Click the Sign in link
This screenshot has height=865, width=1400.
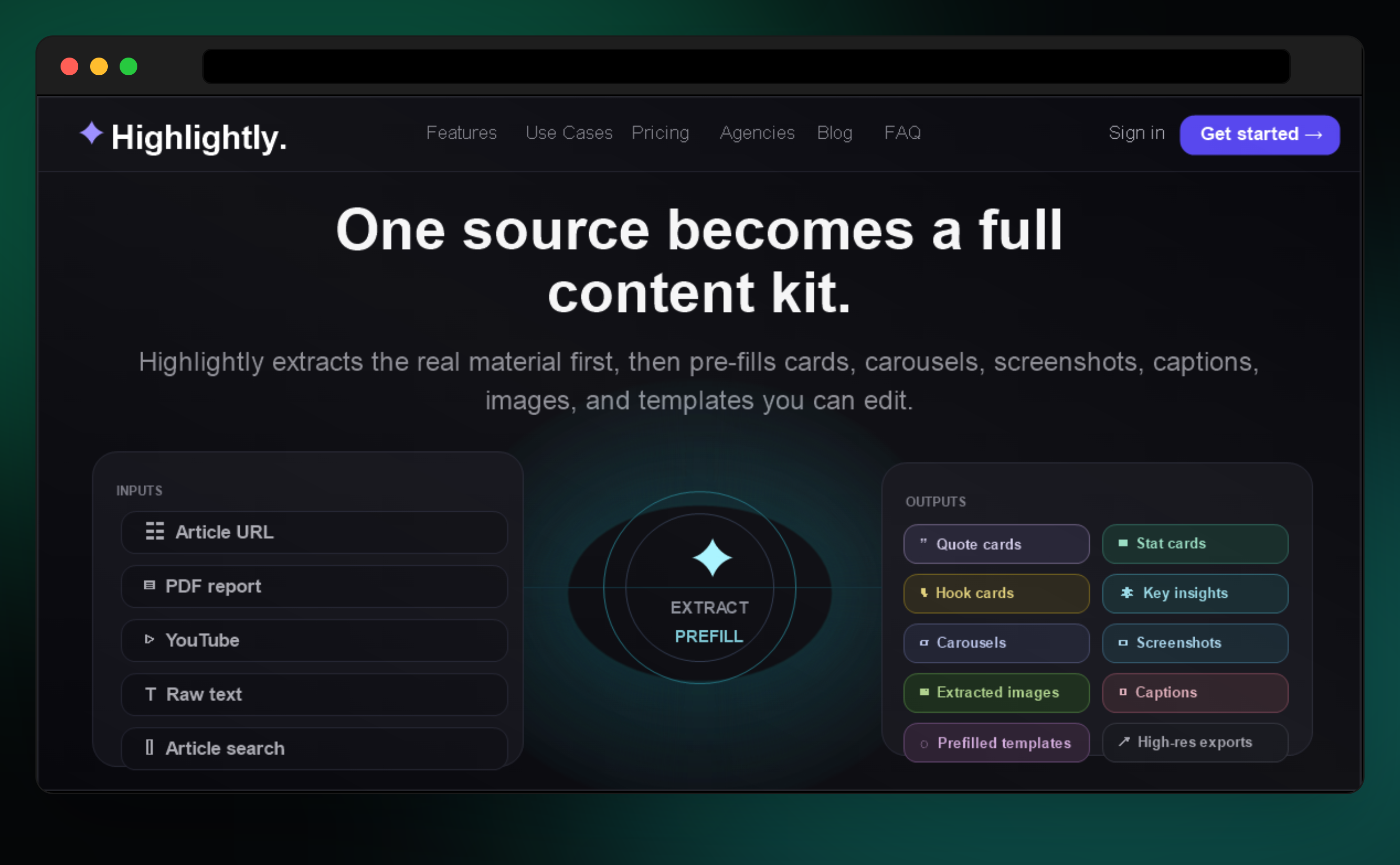tap(1137, 133)
